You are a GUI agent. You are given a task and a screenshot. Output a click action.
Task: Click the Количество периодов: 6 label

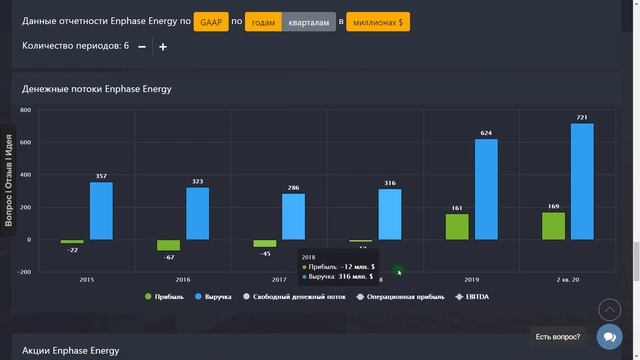coord(76,46)
